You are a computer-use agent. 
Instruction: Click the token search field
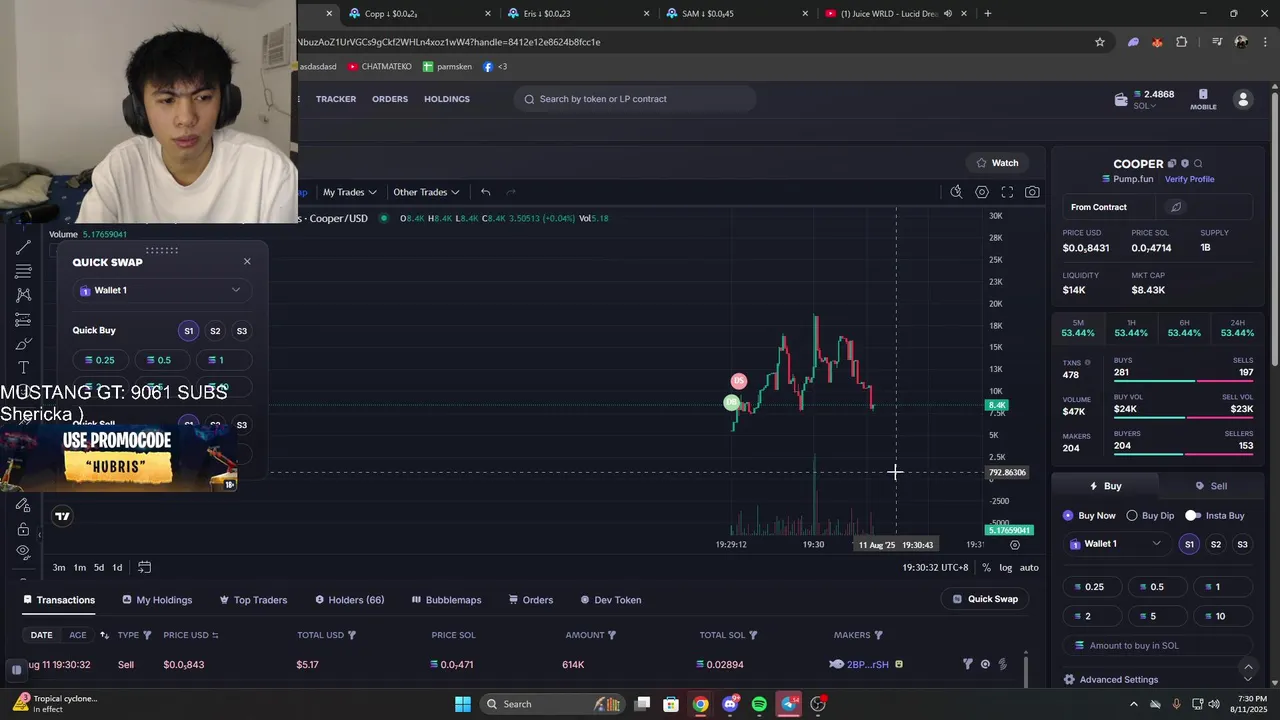(x=636, y=99)
